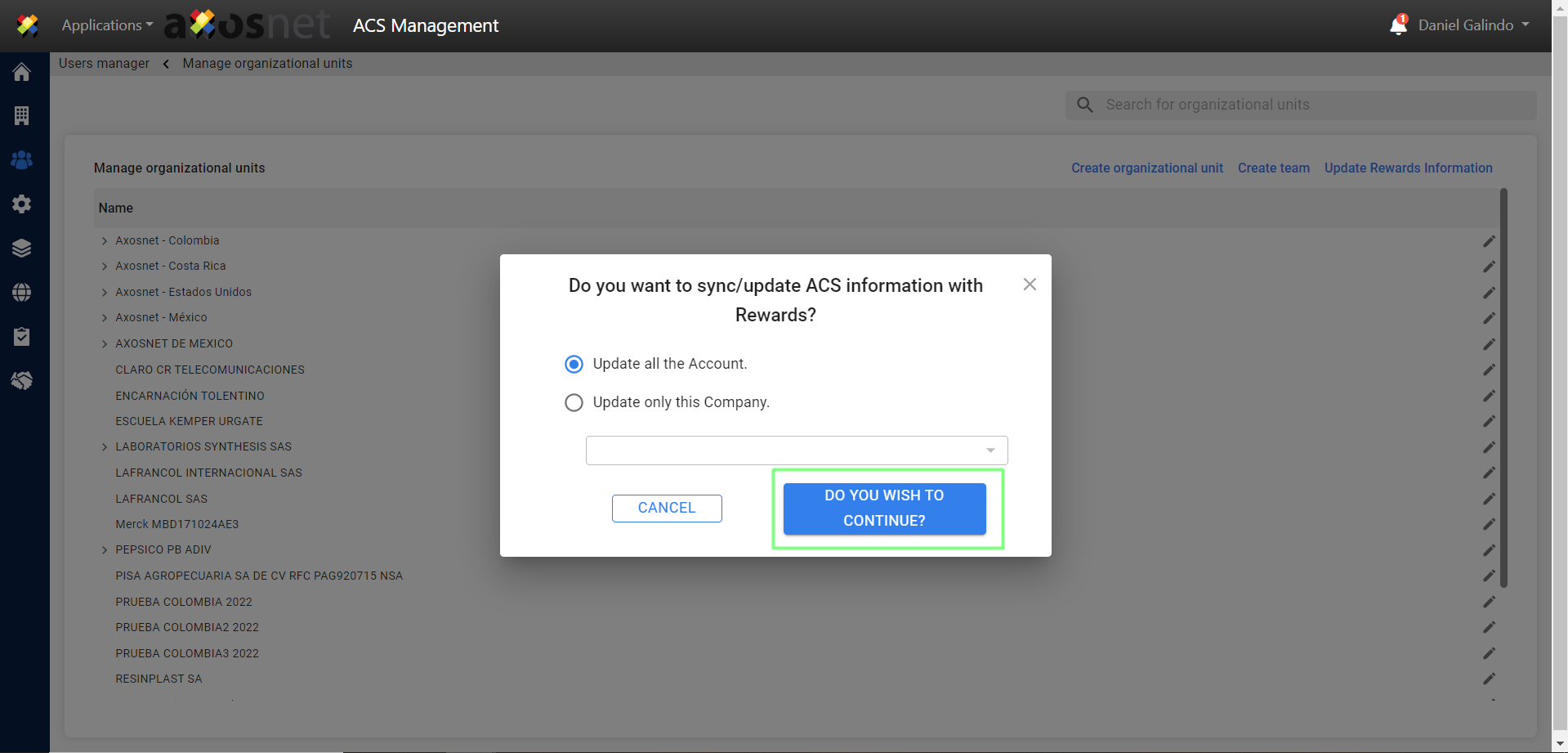This screenshot has width=1568, height=753.
Task: Click the organizational units list scrollbar
Action: (1503, 388)
